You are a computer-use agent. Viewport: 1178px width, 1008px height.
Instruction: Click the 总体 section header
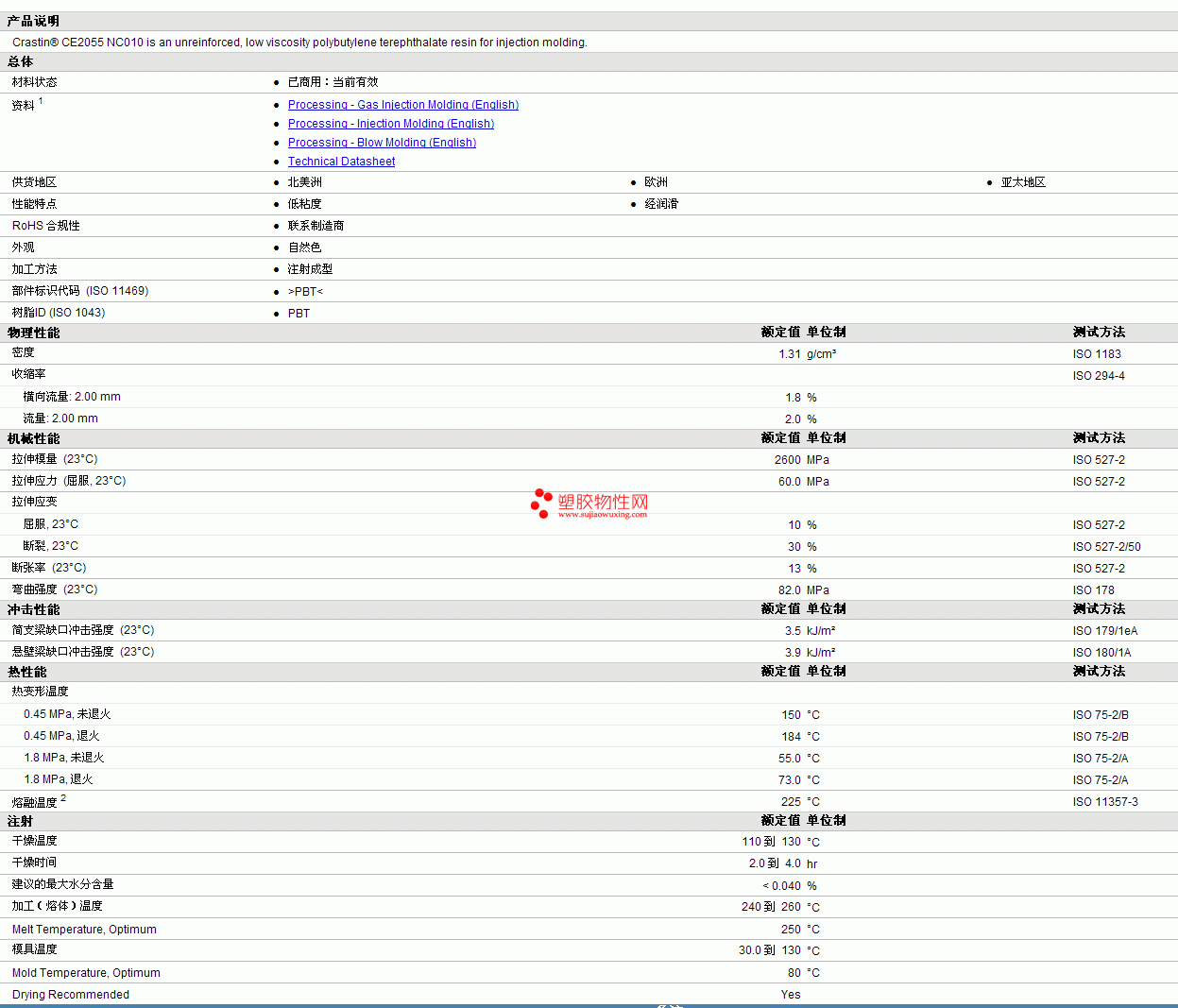click(x=20, y=61)
